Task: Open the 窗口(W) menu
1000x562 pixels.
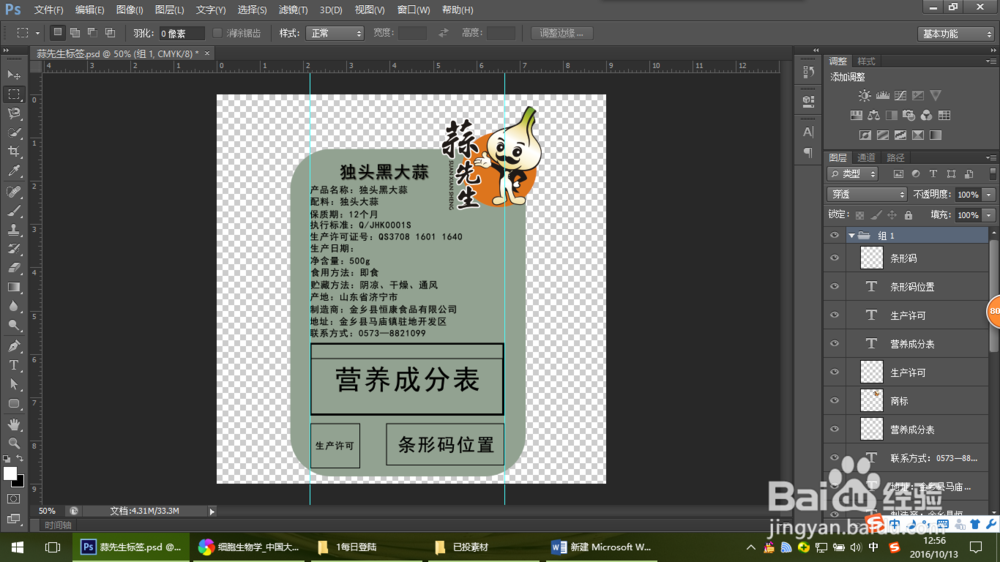Action: point(413,10)
